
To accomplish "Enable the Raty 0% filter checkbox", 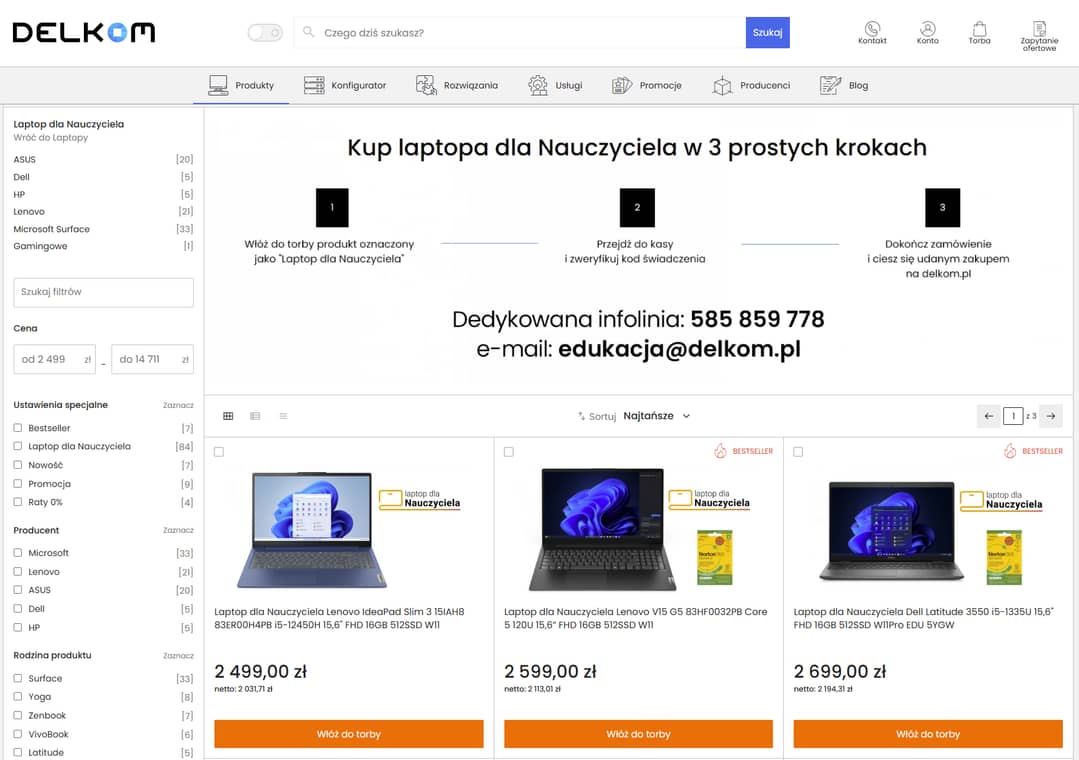I will point(18,502).
